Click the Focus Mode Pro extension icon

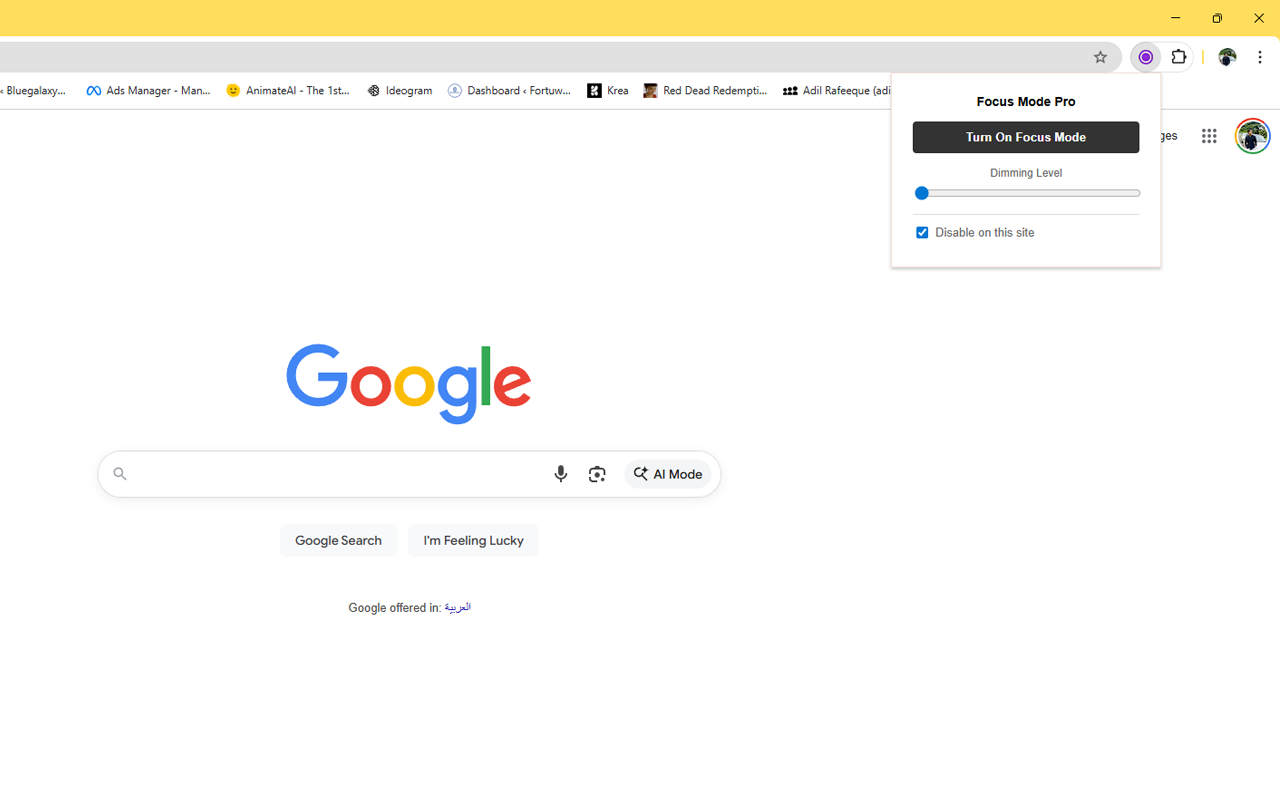(1146, 57)
